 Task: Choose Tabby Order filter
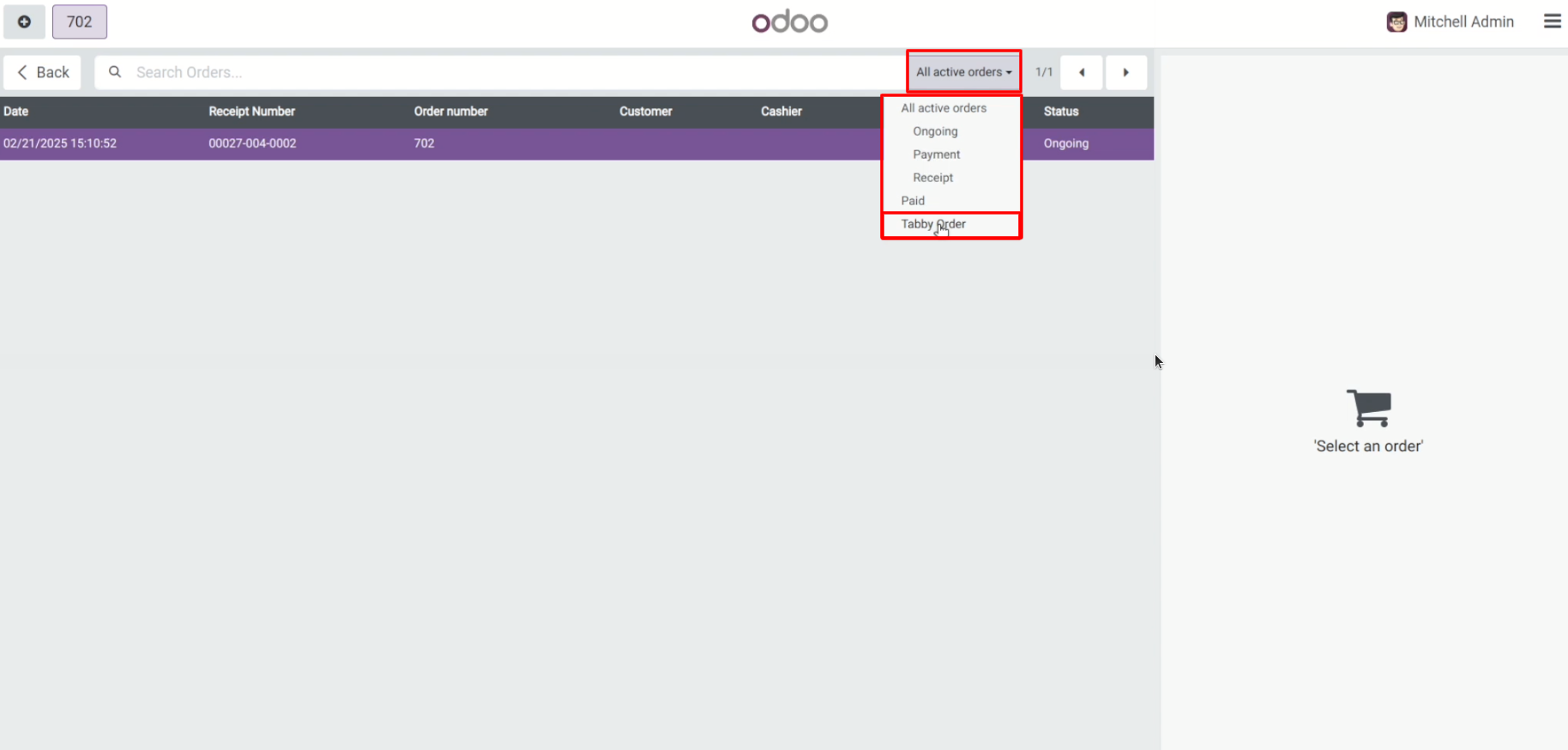coord(933,224)
